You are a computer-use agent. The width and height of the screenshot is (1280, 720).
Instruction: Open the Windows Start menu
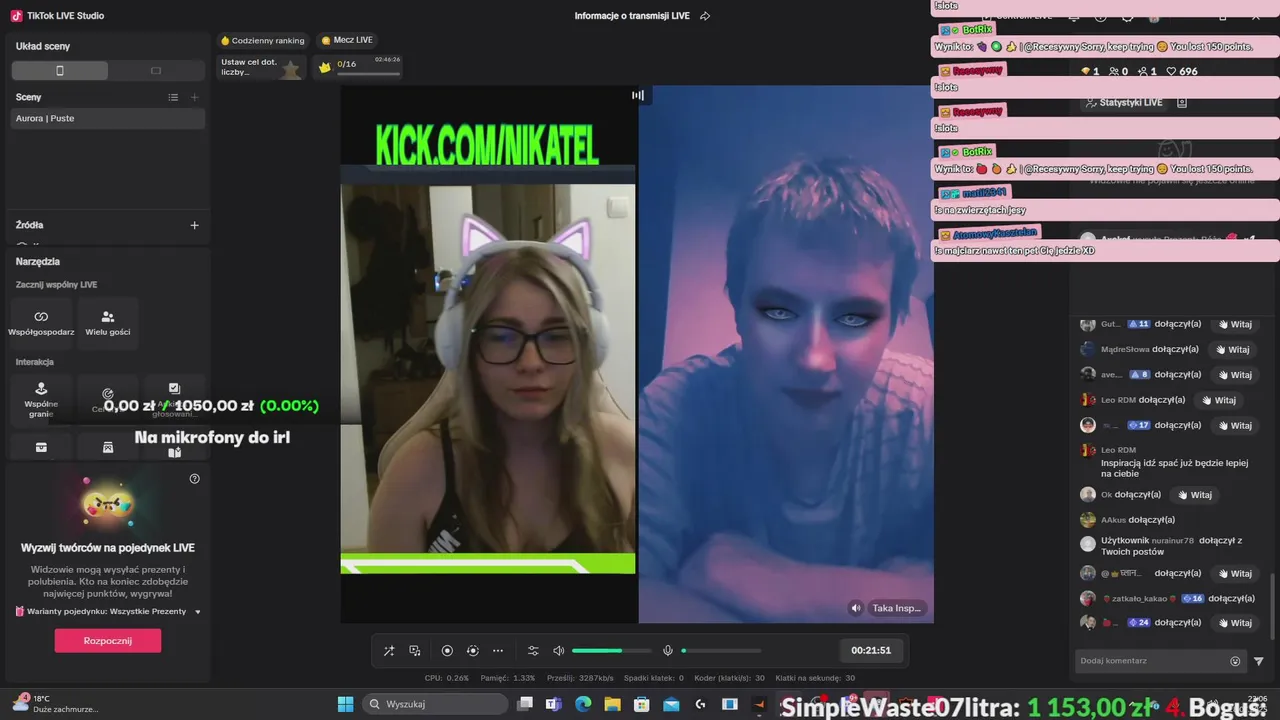pos(345,704)
